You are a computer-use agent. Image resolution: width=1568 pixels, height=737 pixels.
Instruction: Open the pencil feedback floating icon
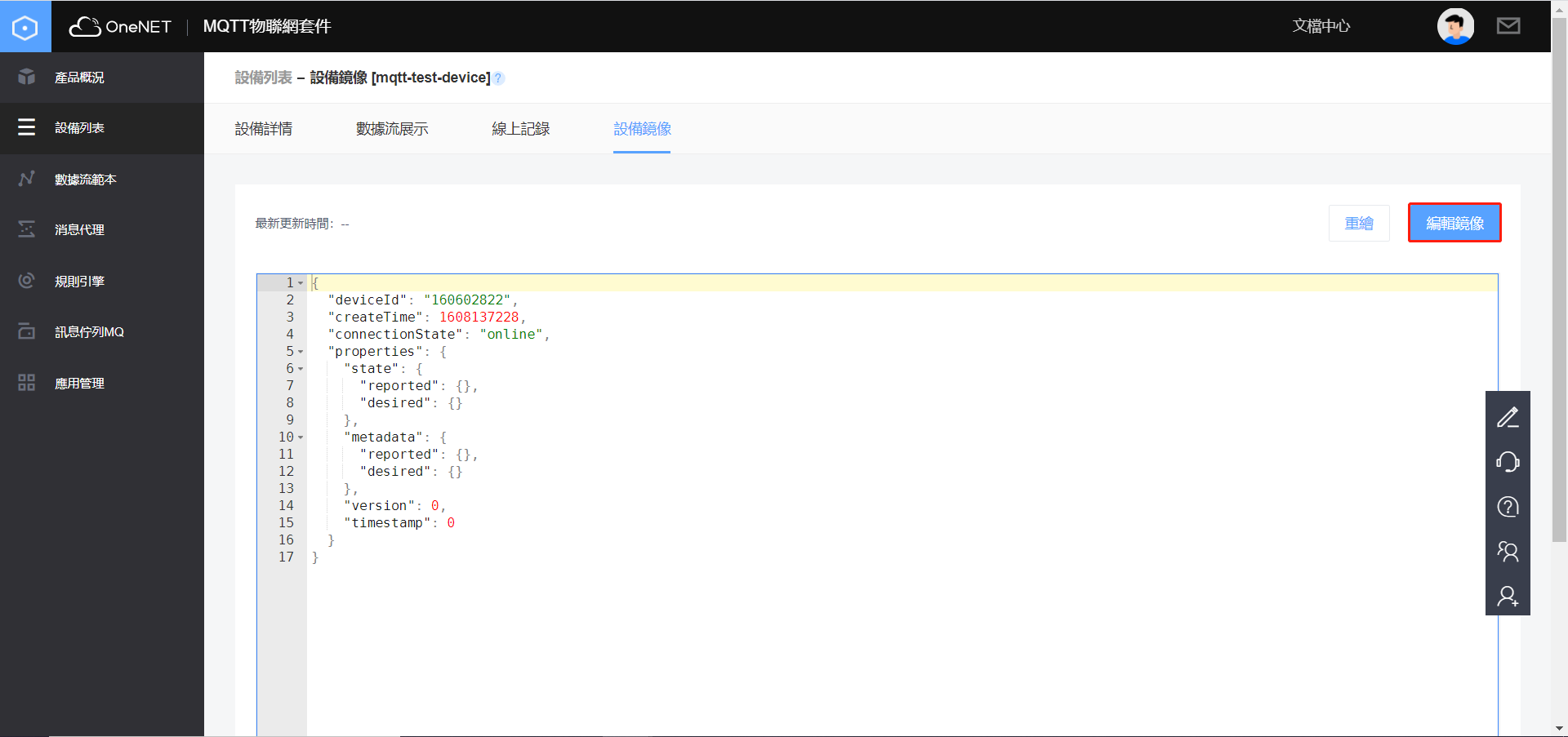pyautogui.click(x=1508, y=417)
